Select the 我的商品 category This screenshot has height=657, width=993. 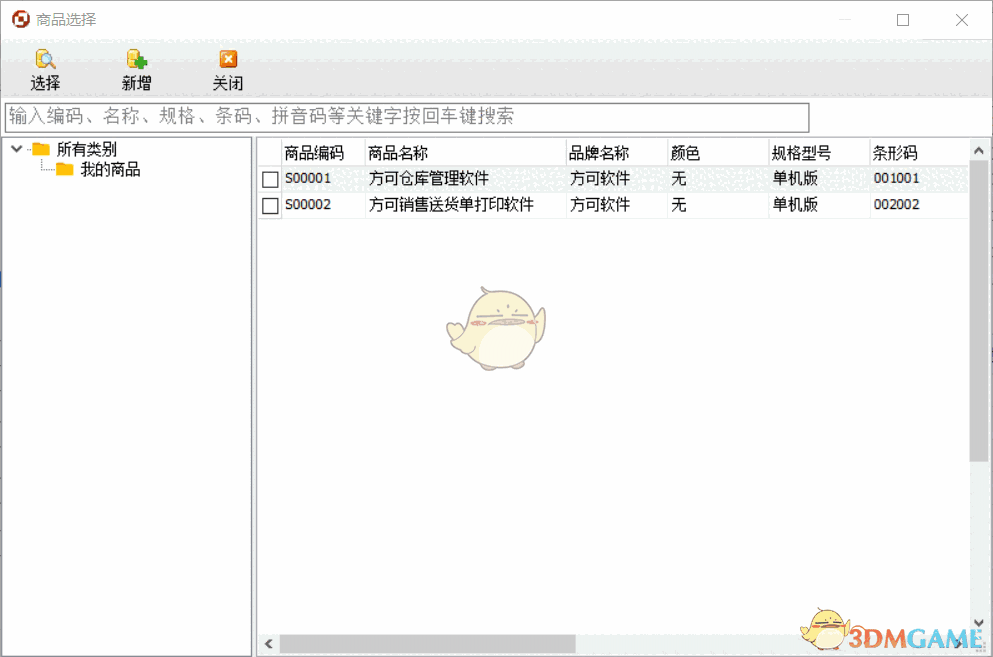click(x=110, y=168)
